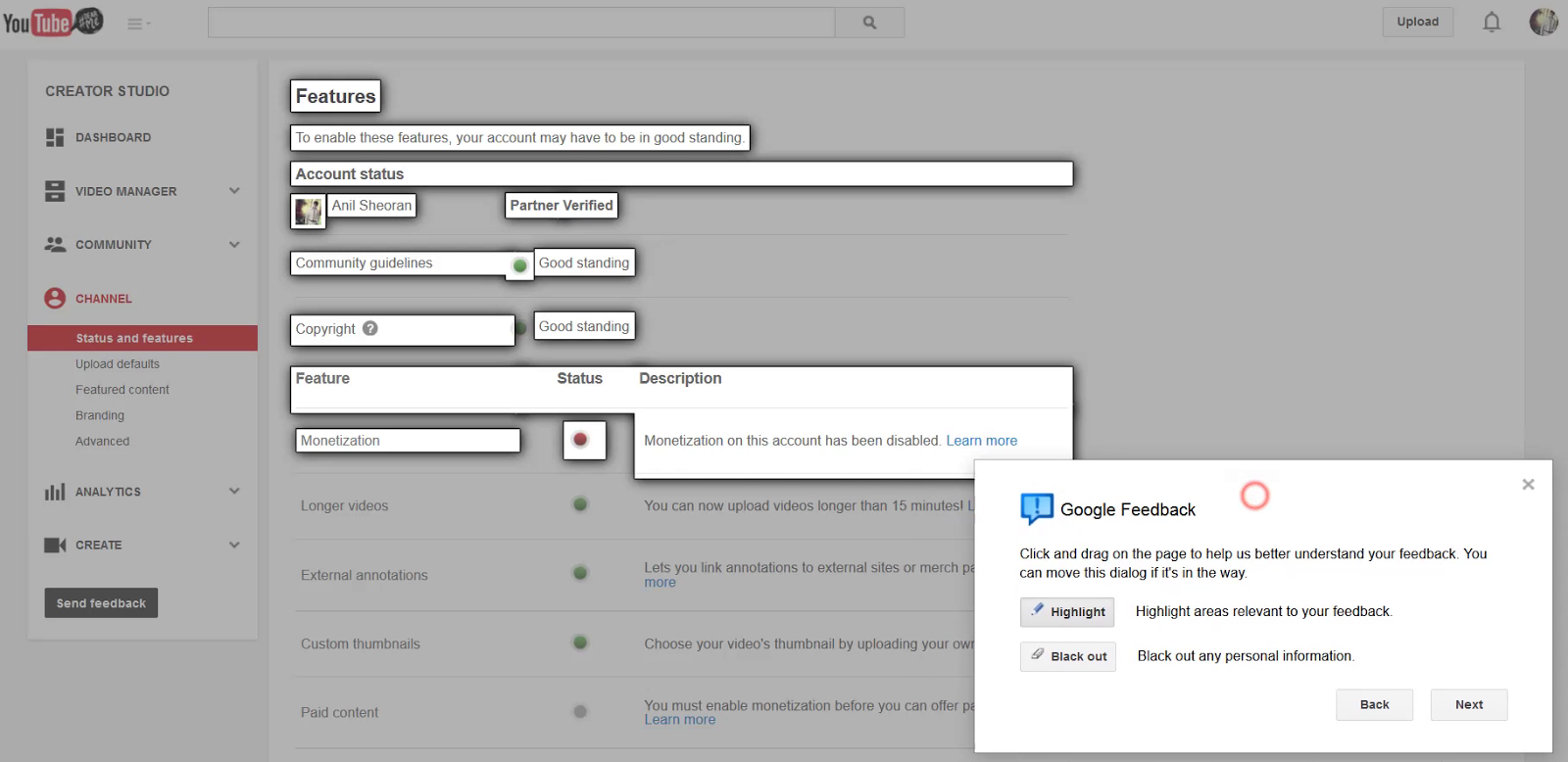Open Featured content
The image size is (1568, 762).
click(x=122, y=390)
